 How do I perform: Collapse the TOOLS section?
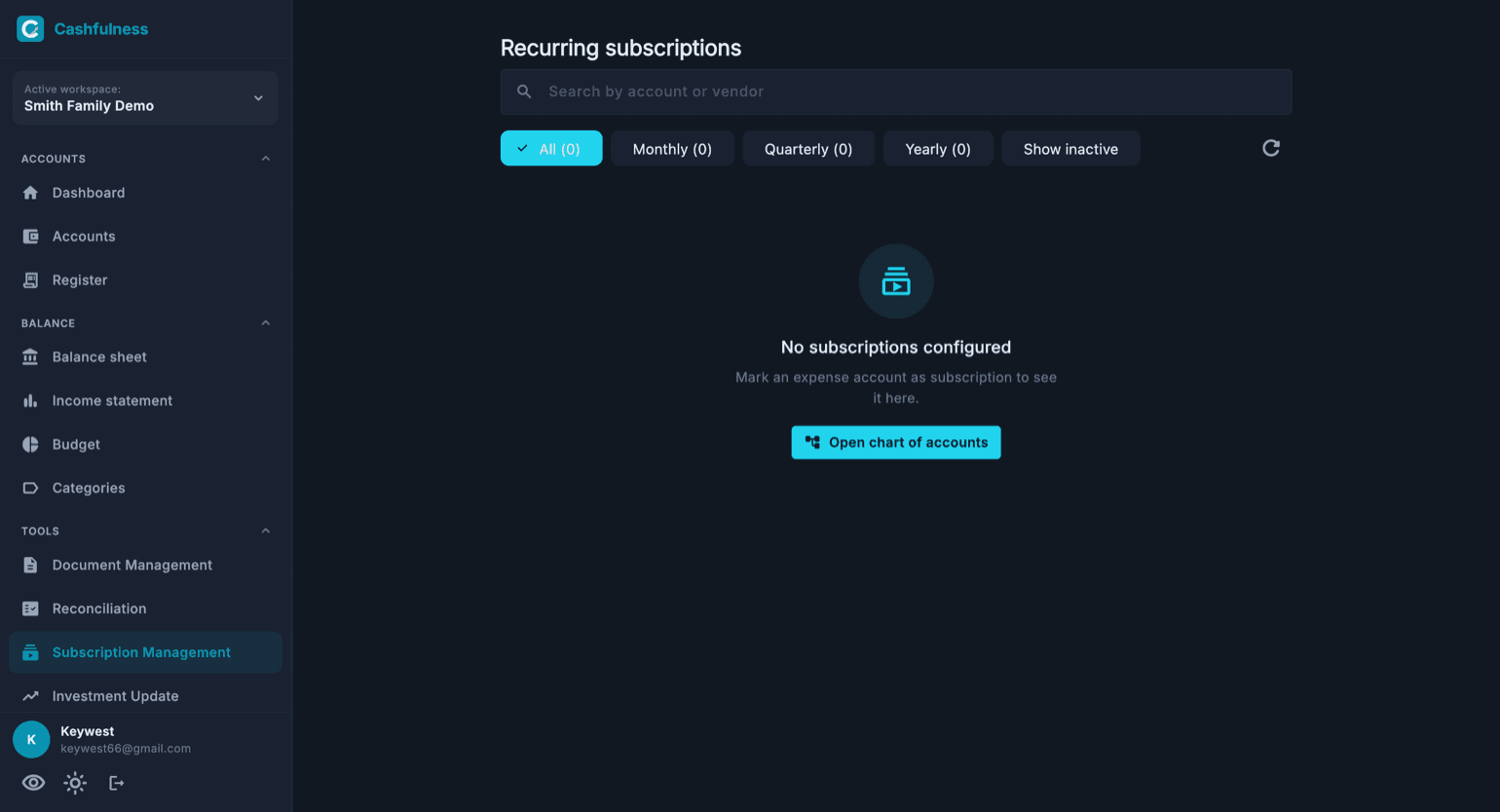(x=266, y=531)
